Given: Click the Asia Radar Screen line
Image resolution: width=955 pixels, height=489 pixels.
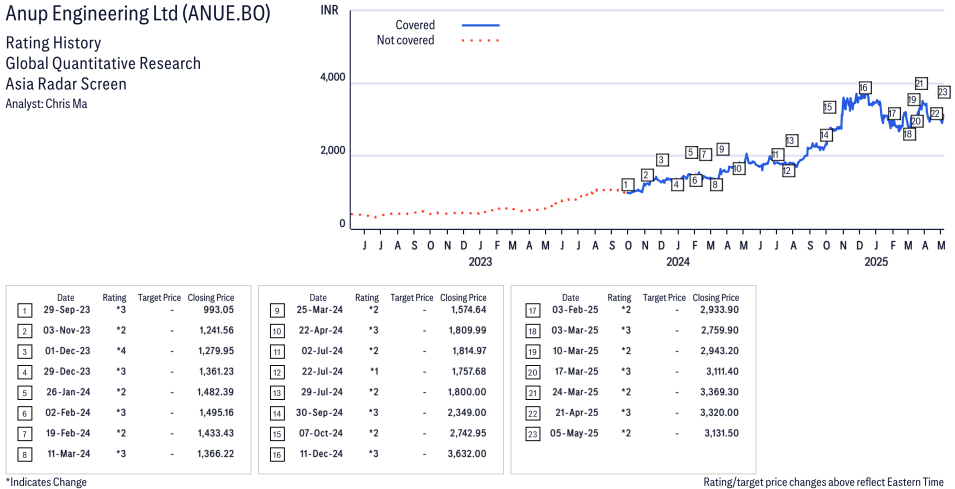Looking at the screenshot, I should coord(66,83).
